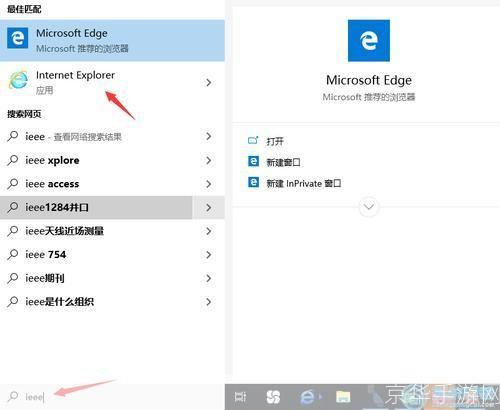Click search icon beside 'ieee xplore'
Image resolution: width=500 pixels, height=410 pixels.
(13, 160)
